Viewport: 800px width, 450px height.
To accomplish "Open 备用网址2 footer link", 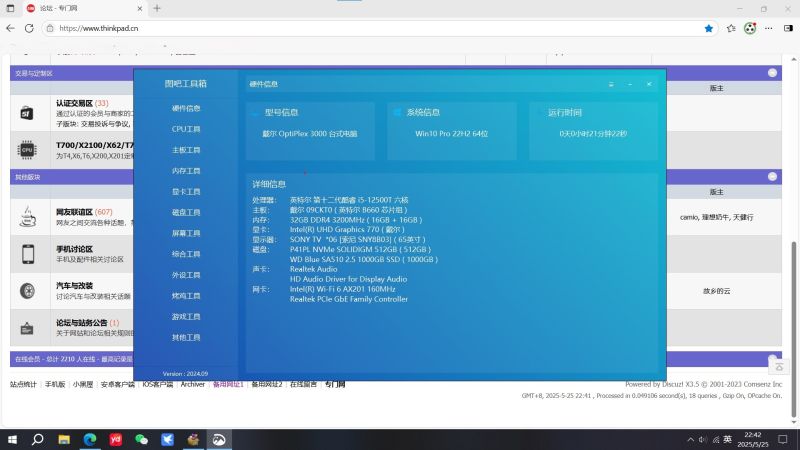I will [x=266, y=384].
